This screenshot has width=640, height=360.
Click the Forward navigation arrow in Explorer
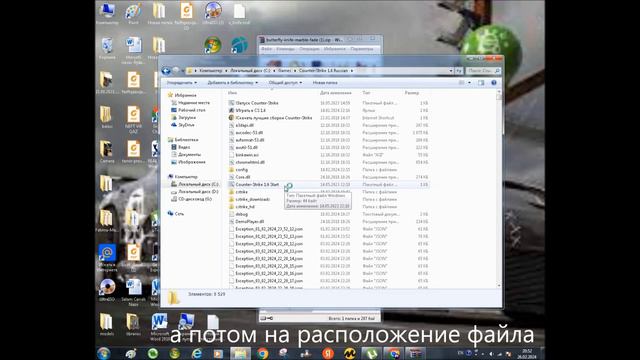(x=176, y=71)
